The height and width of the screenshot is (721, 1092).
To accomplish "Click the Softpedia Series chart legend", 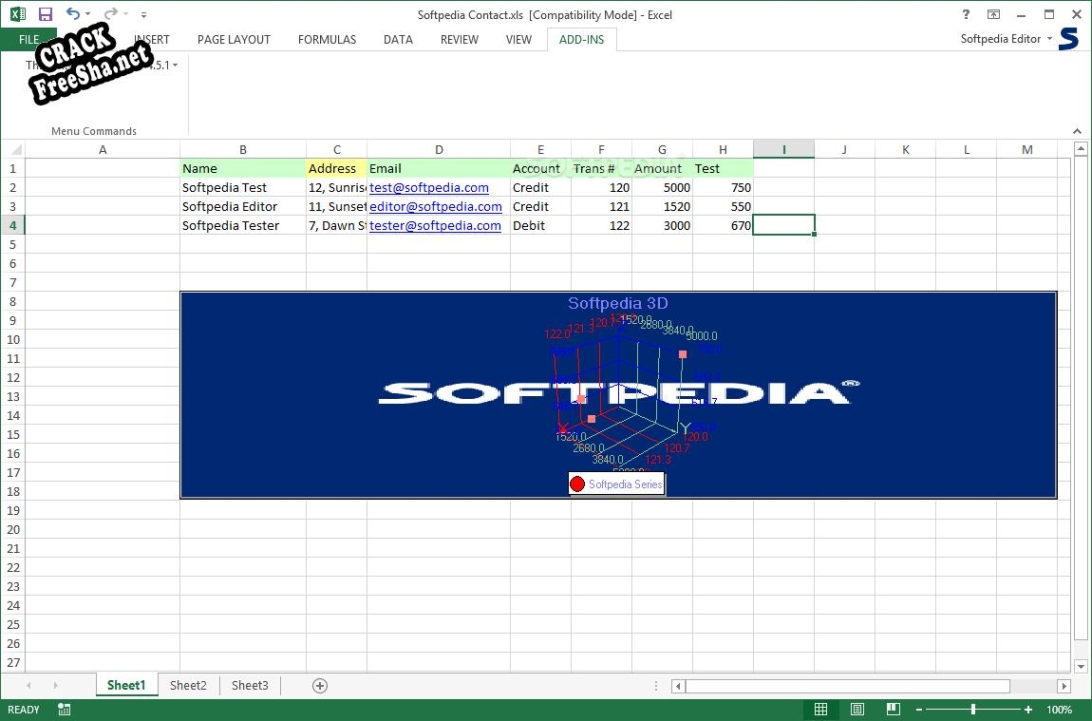I will pos(616,484).
